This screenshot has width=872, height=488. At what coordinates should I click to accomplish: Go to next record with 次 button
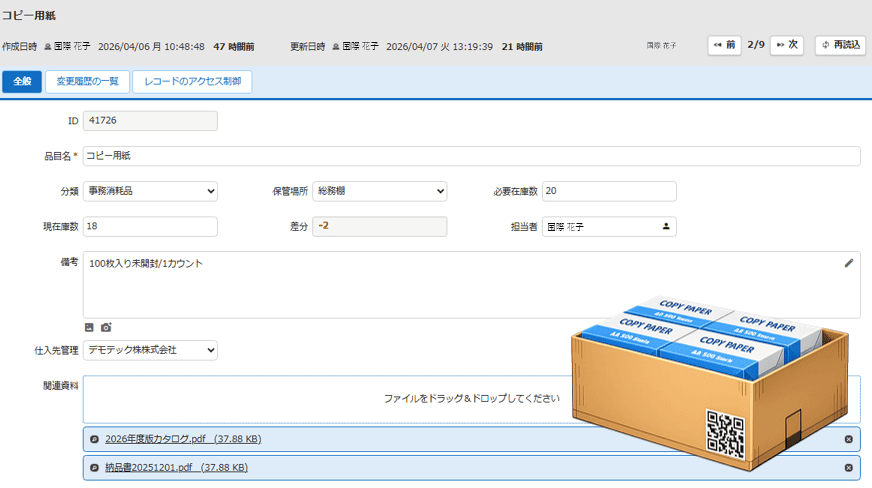[787, 45]
